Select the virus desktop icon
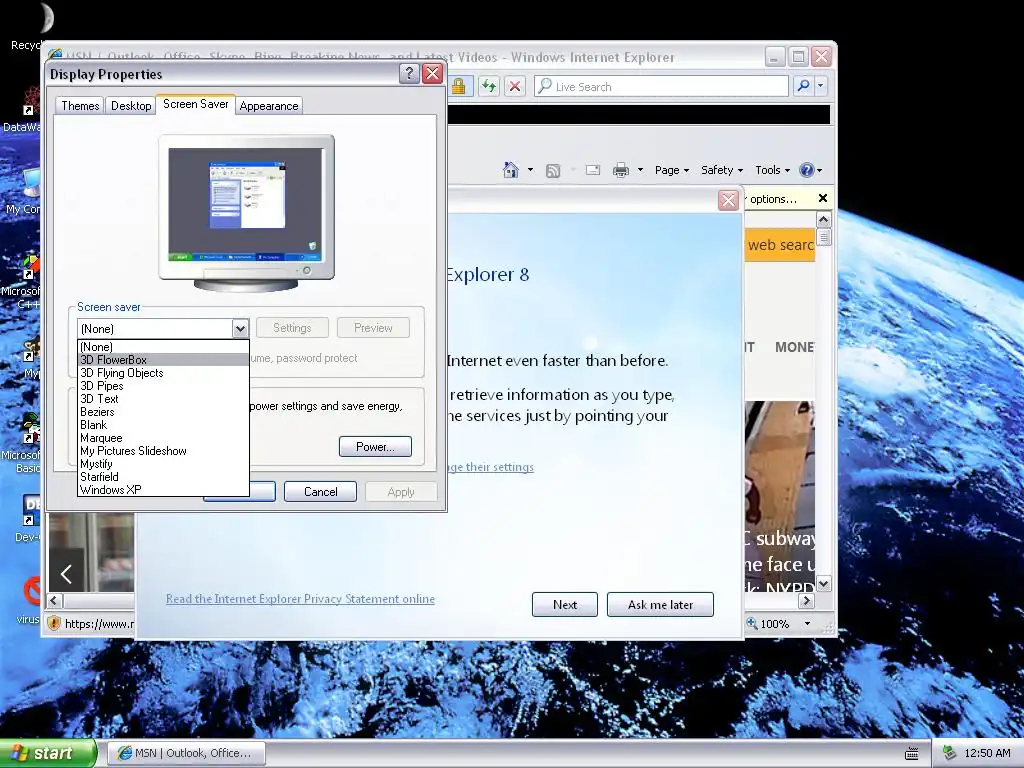Viewport: 1024px width, 768px height. [x=29, y=600]
